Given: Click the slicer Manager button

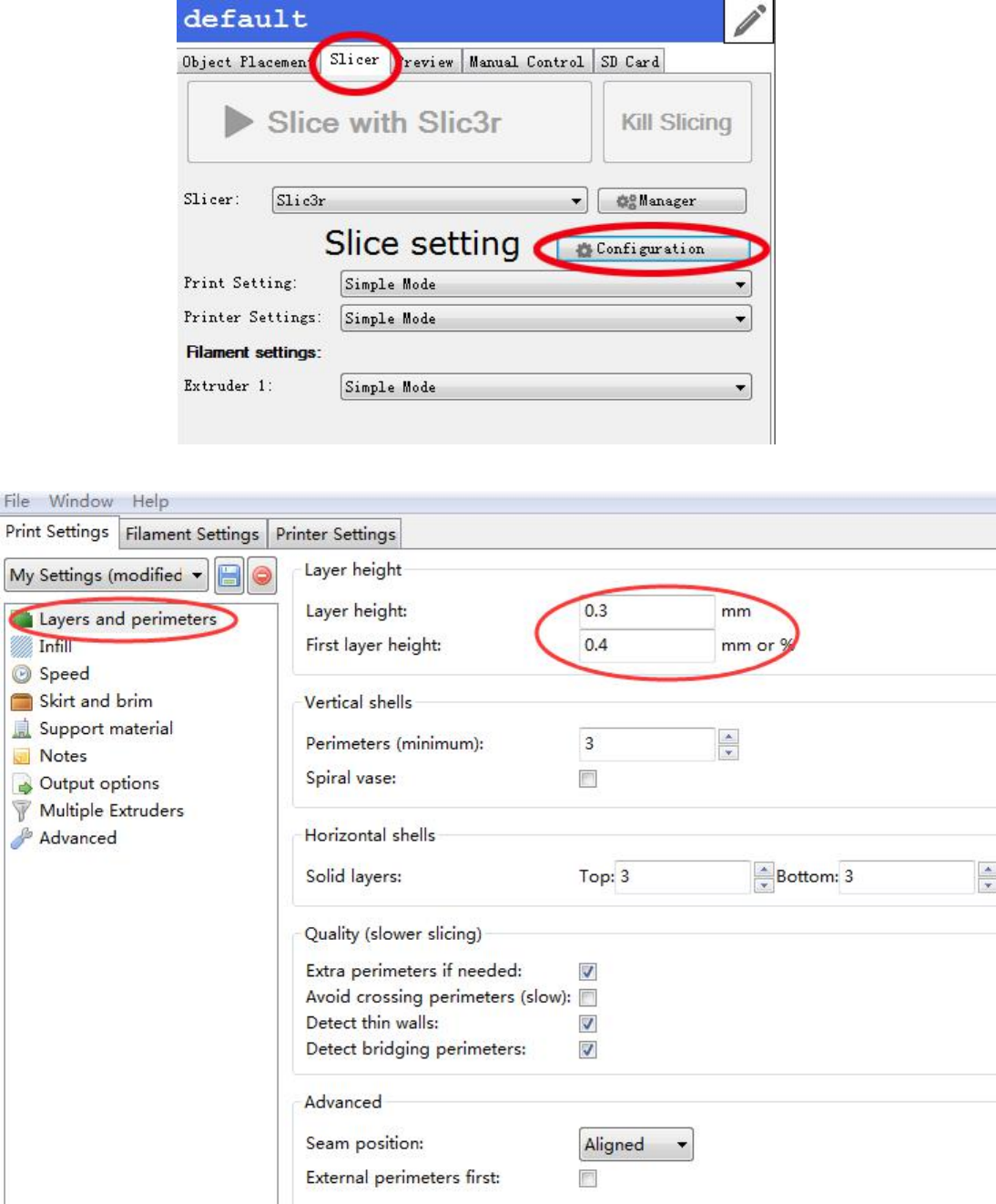Looking at the screenshot, I should (x=672, y=200).
